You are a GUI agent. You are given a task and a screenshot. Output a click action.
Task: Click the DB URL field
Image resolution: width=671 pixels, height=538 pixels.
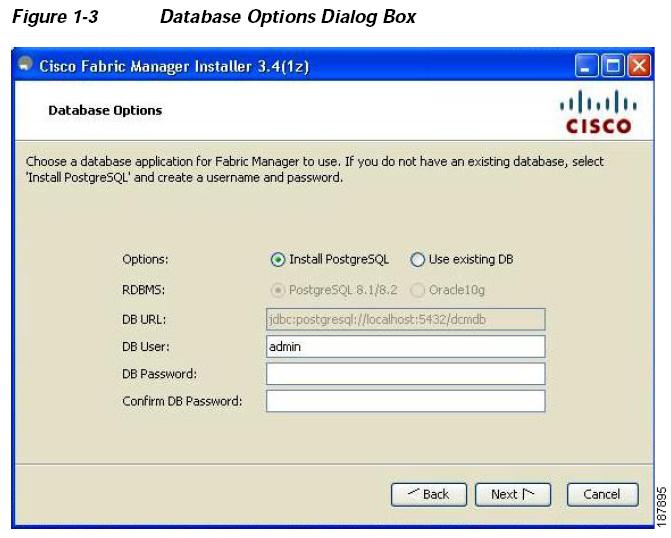click(x=406, y=319)
